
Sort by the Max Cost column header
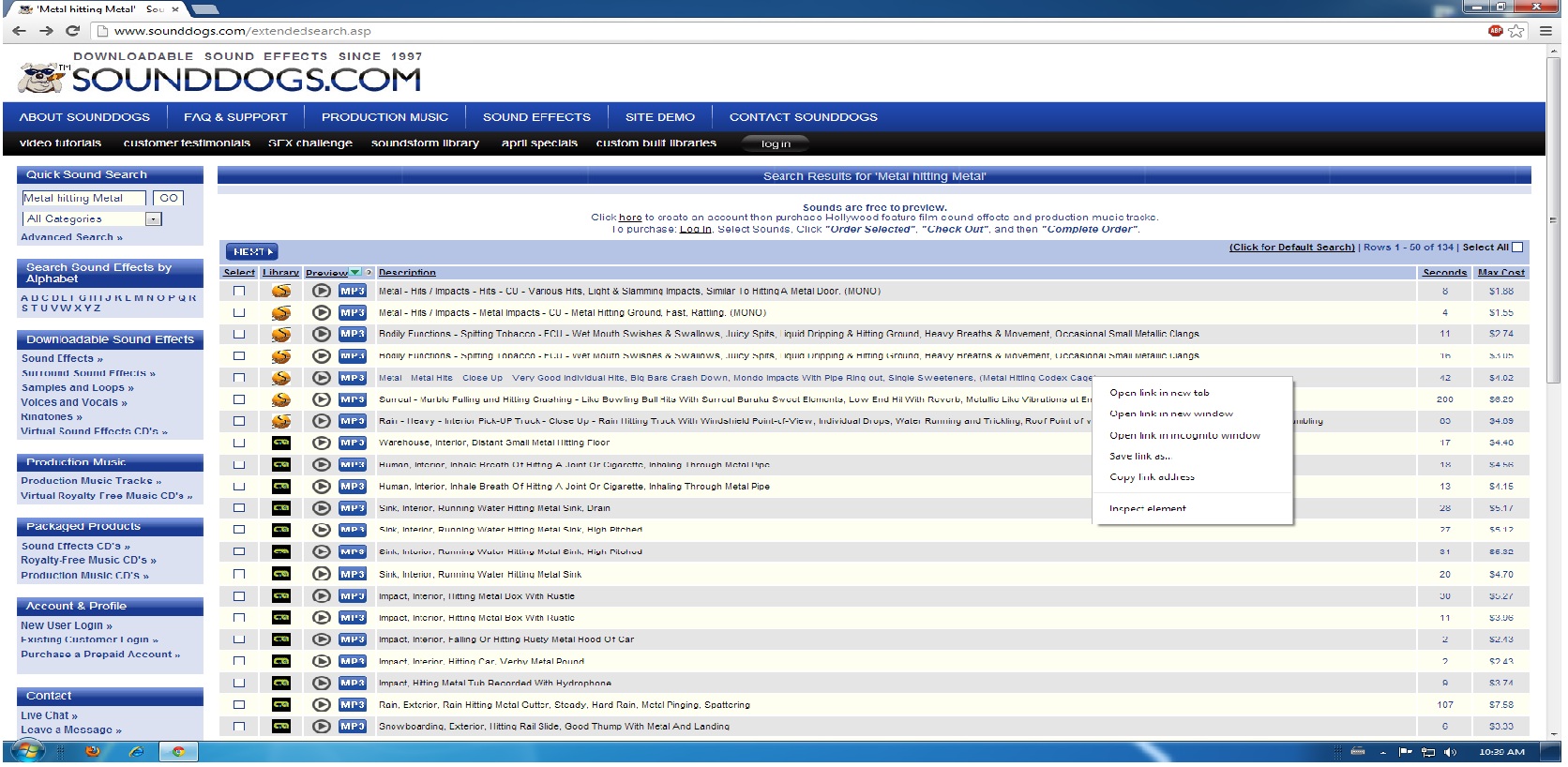[1501, 273]
